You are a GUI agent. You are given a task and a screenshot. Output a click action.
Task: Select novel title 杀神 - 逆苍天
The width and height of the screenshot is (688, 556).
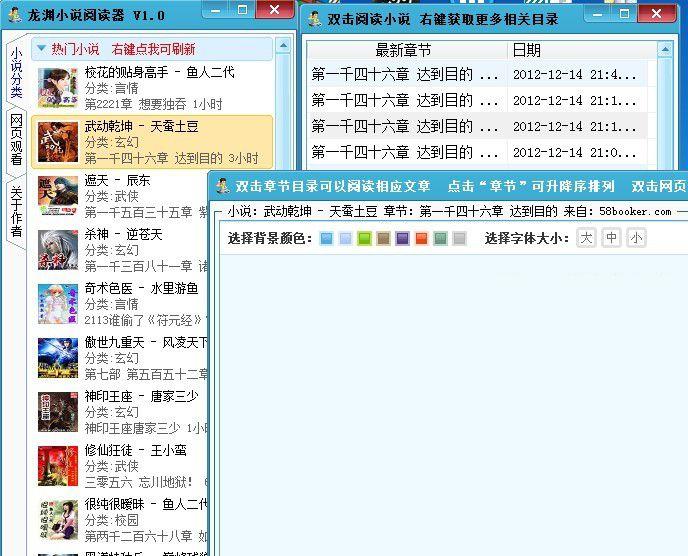[x=123, y=234]
